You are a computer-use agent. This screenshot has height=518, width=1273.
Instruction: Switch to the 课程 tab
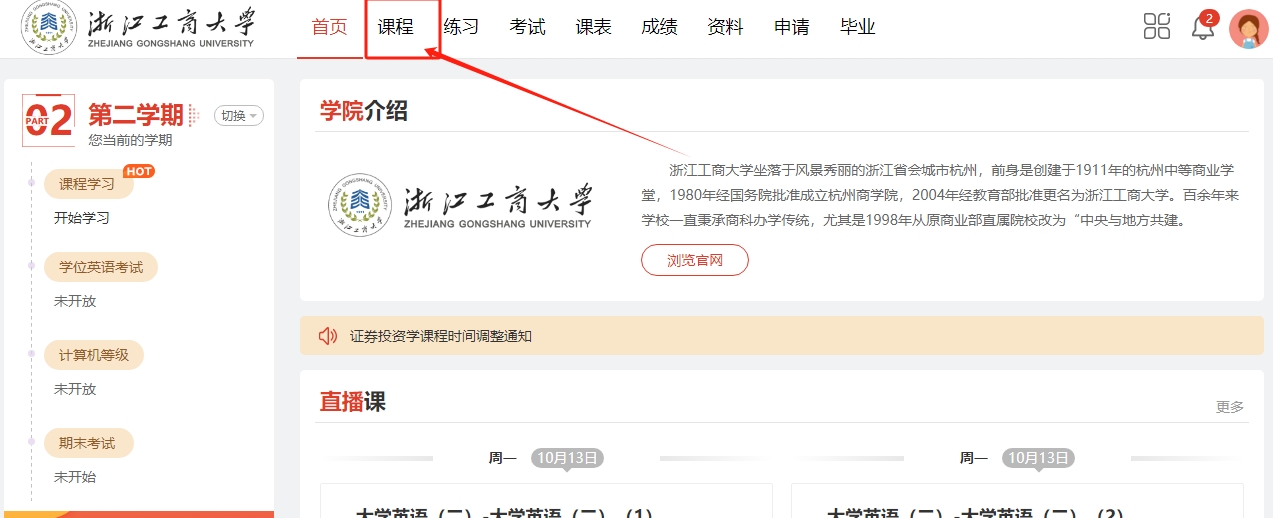tap(396, 28)
